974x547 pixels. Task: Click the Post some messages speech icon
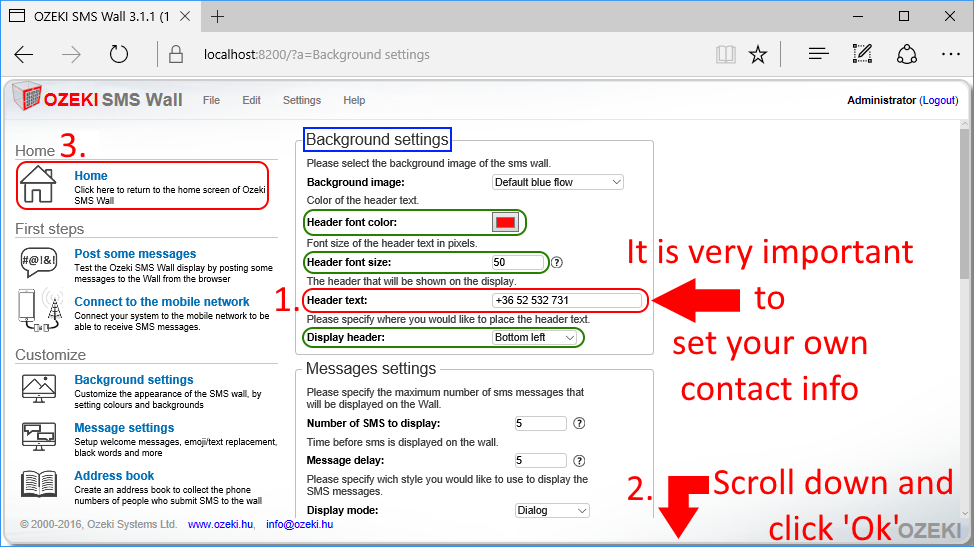[39, 263]
